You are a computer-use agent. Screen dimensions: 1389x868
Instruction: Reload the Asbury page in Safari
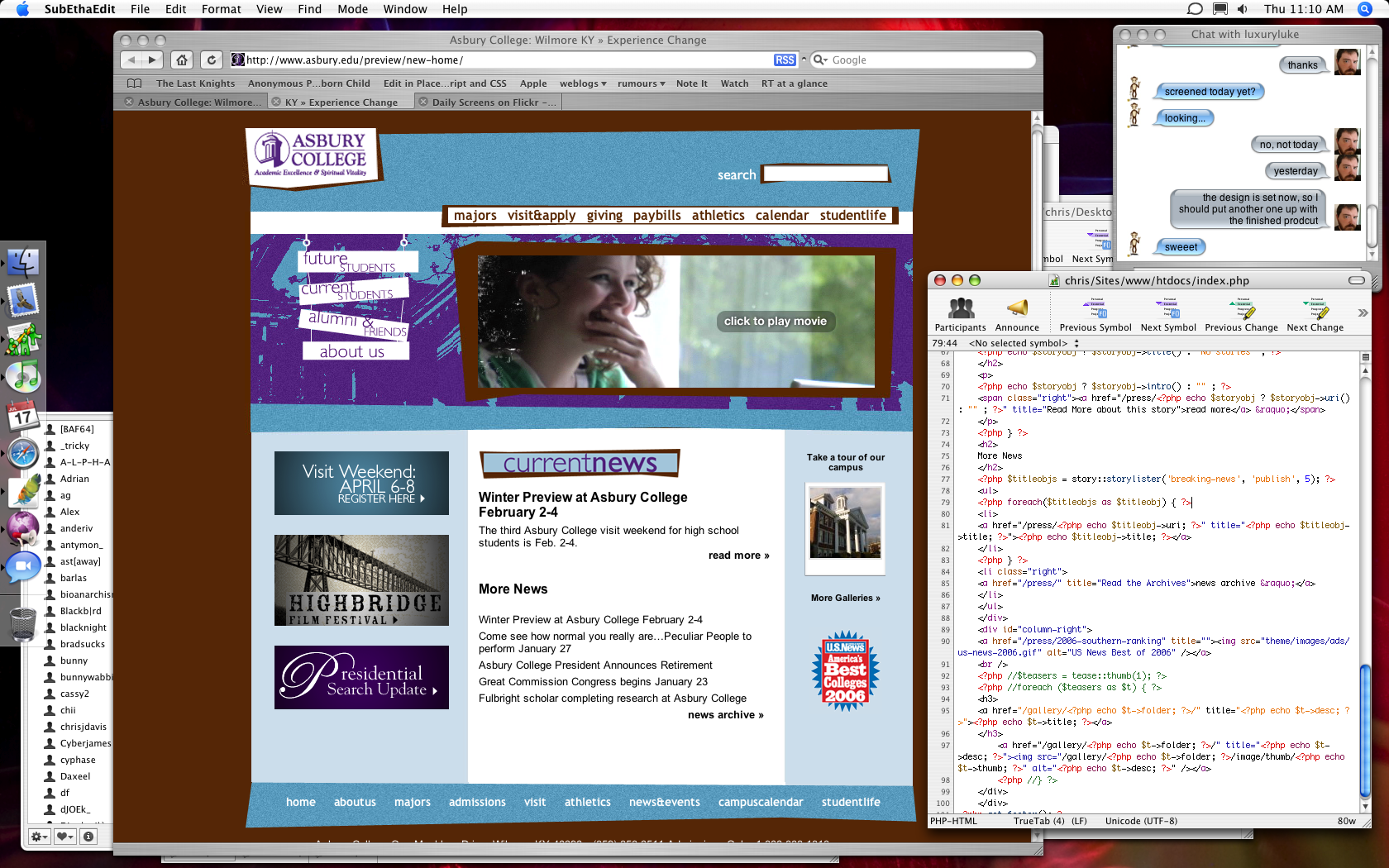tap(212, 60)
